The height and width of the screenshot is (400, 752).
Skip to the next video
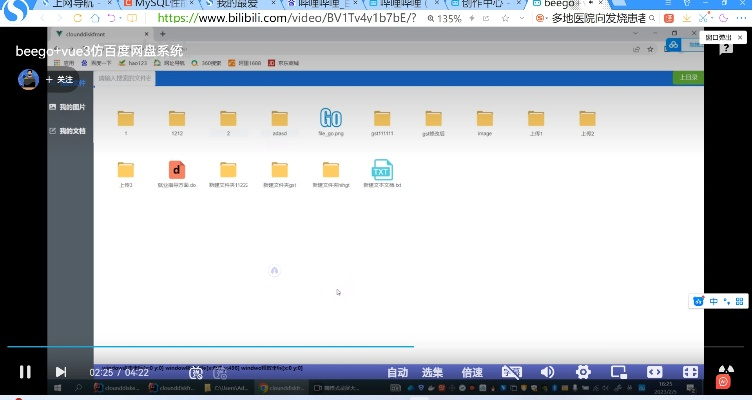(x=61, y=372)
